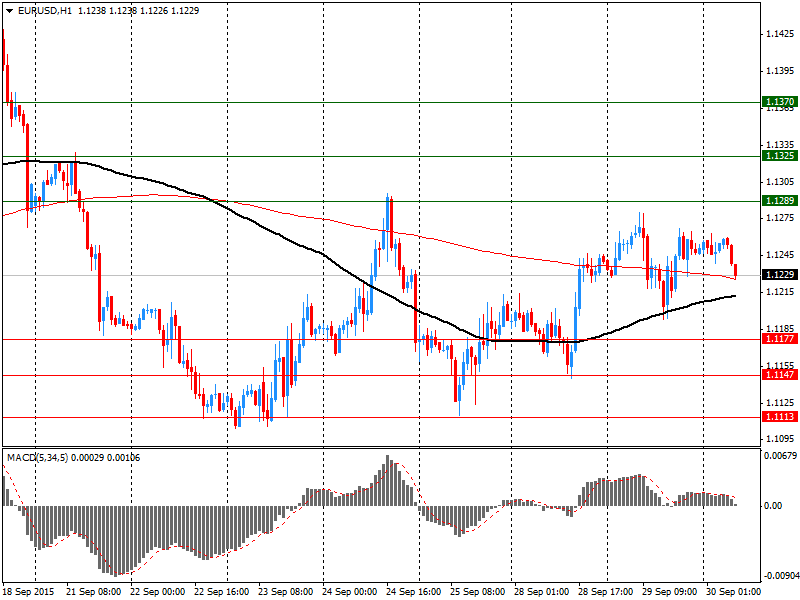800x600 pixels.
Task: Click the 1.1095 price scale value
Action: (x=780, y=439)
